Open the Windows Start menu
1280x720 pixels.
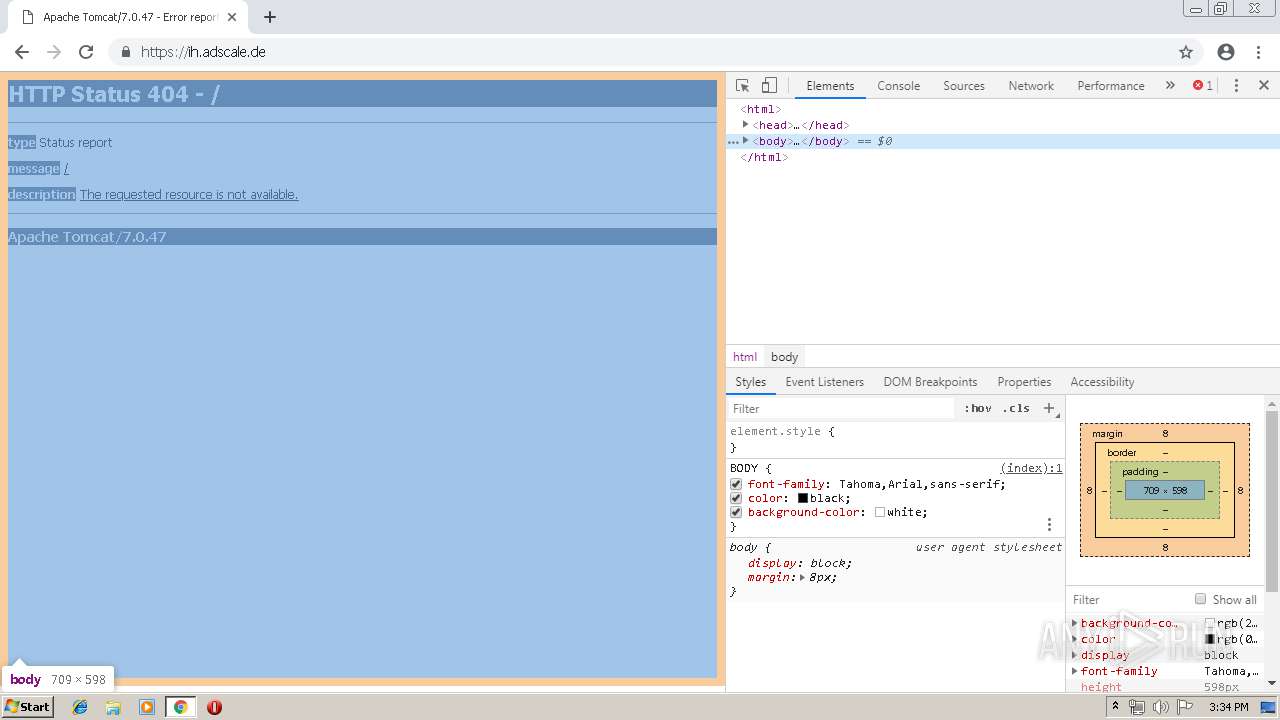(27, 707)
